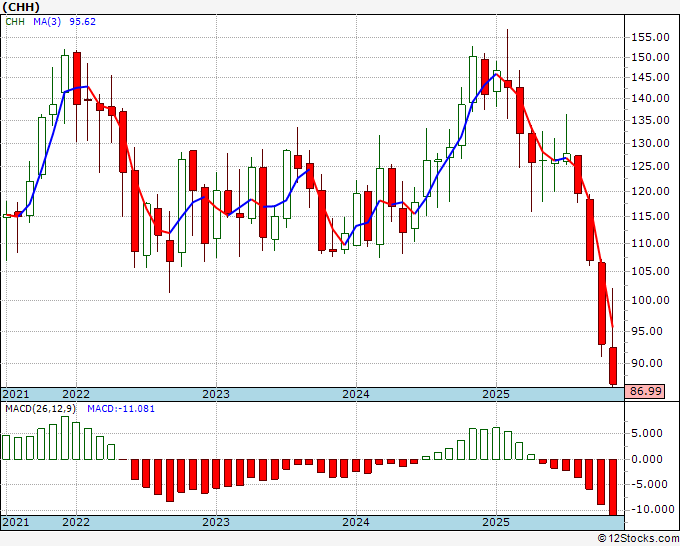Click the 120.00 price axis label
The height and width of the screenshot is (546, 680).
(x=650, y=191)
